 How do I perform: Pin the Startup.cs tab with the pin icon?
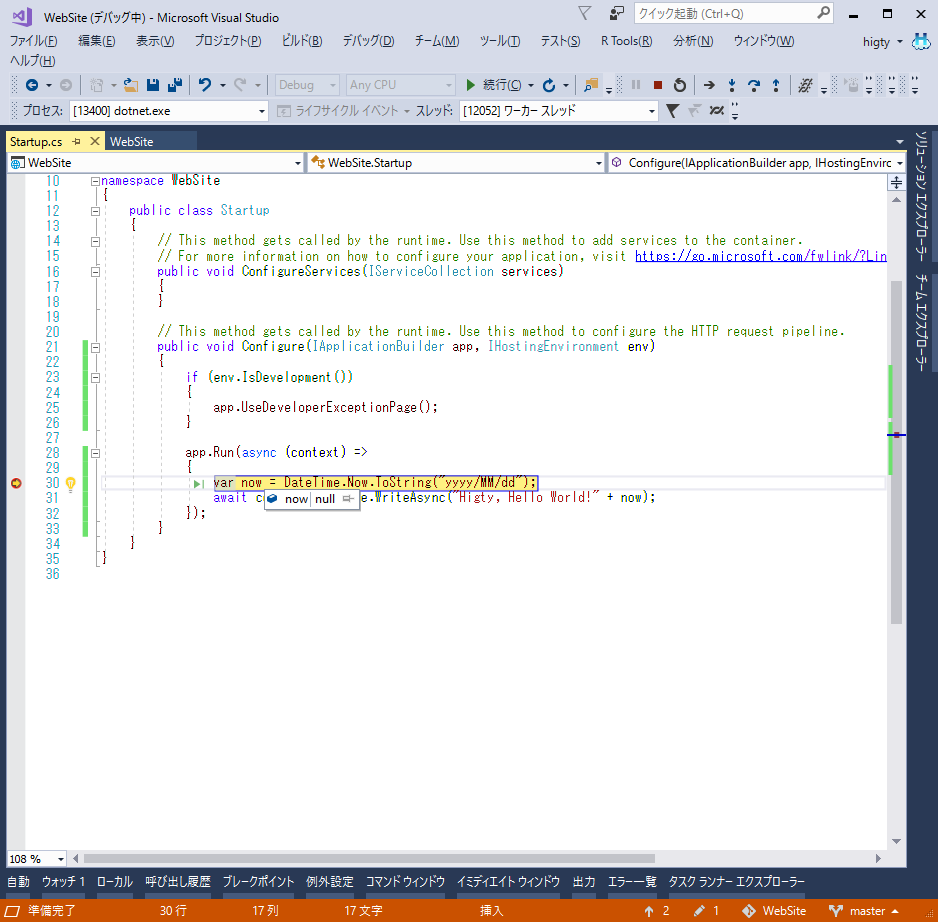click(78, 141)
